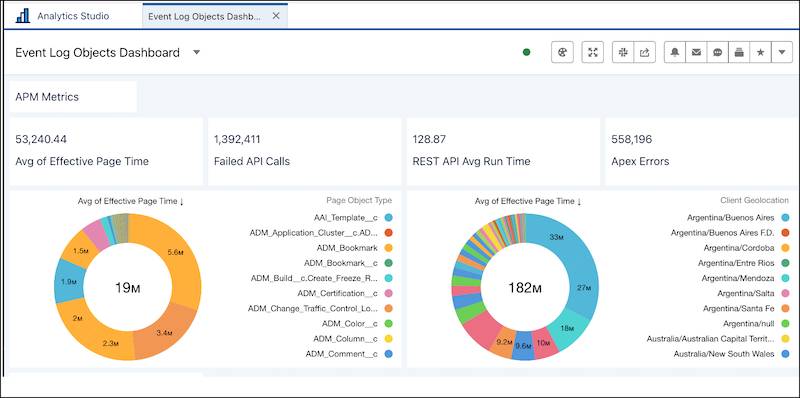
Task: Click the Argentina/Mendoza legend swatch
Action: pos(785,278)
